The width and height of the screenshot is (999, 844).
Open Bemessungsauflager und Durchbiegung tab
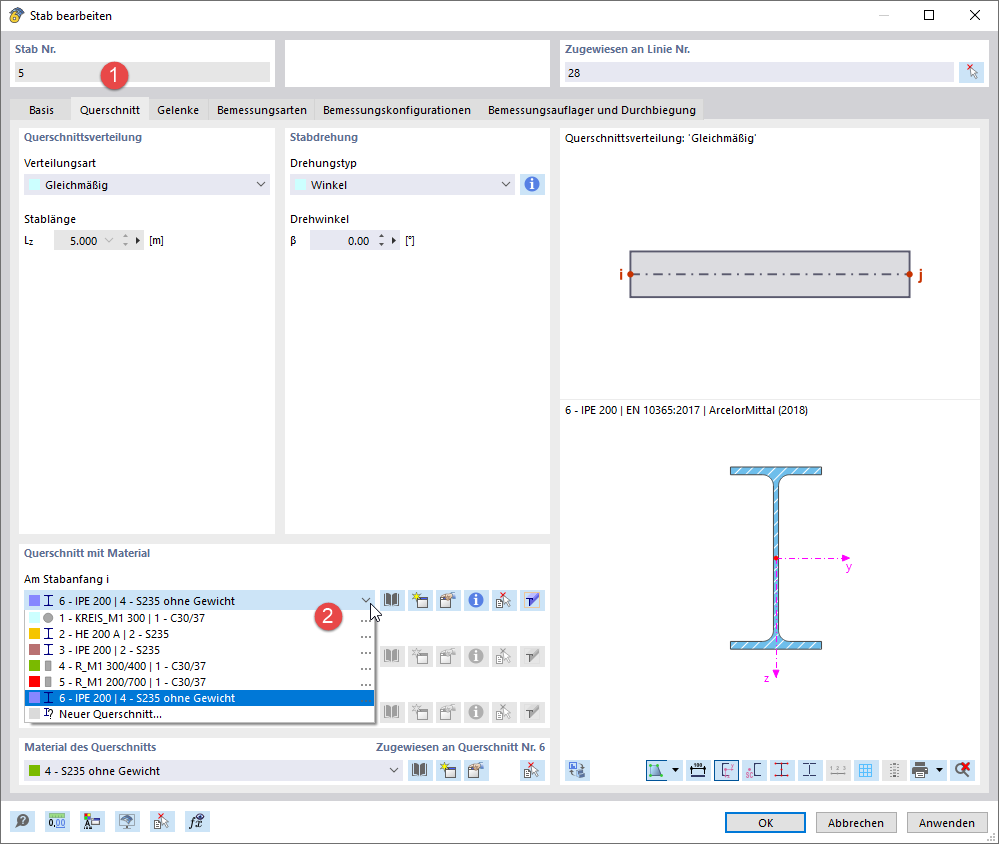592,110
